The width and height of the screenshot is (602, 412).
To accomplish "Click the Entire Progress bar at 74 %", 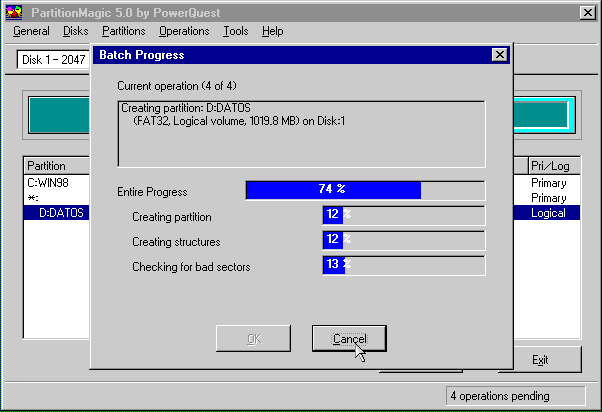I will 365,190.
